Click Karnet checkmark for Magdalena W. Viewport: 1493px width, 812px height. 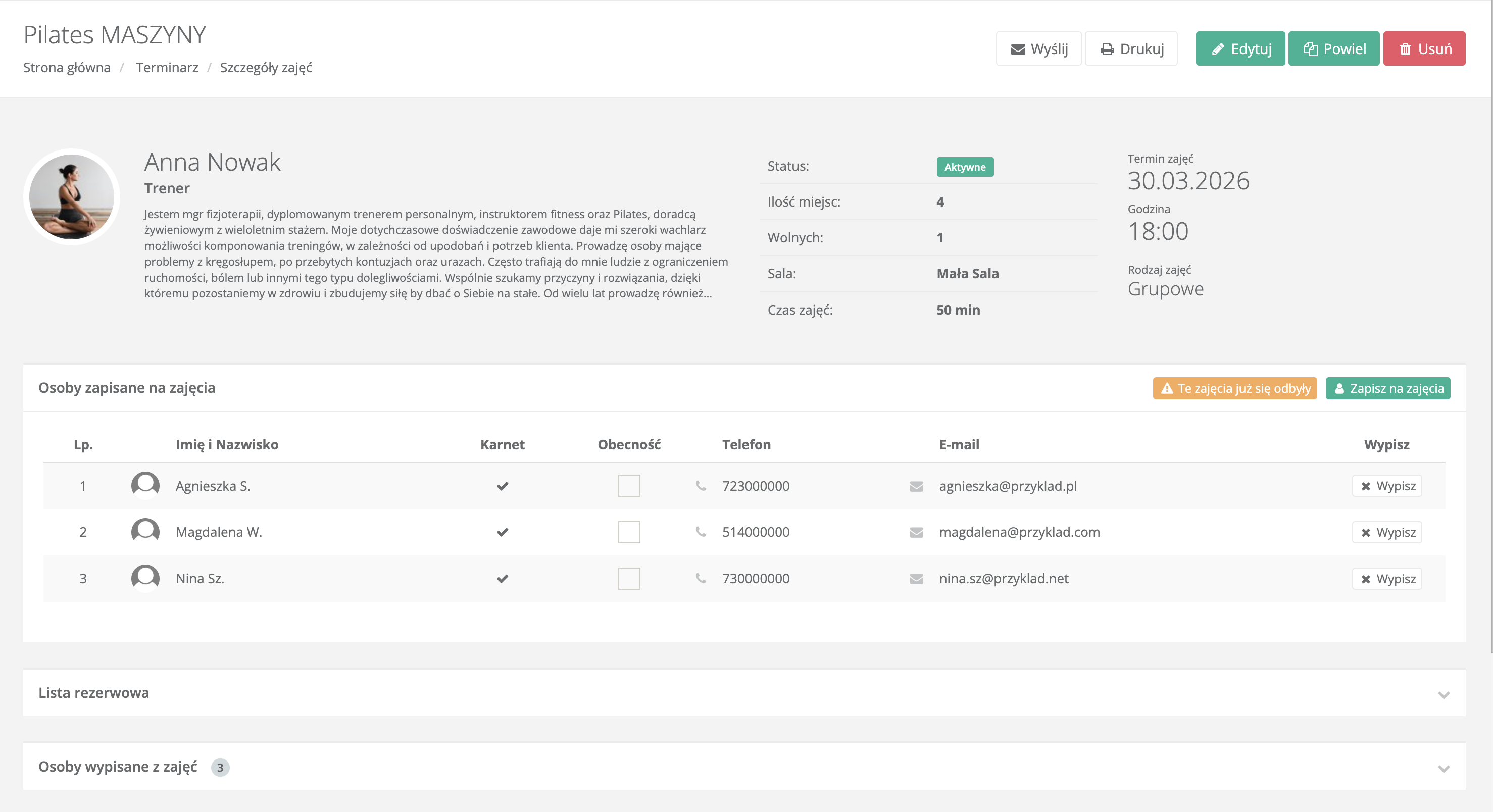pos(502,532)
